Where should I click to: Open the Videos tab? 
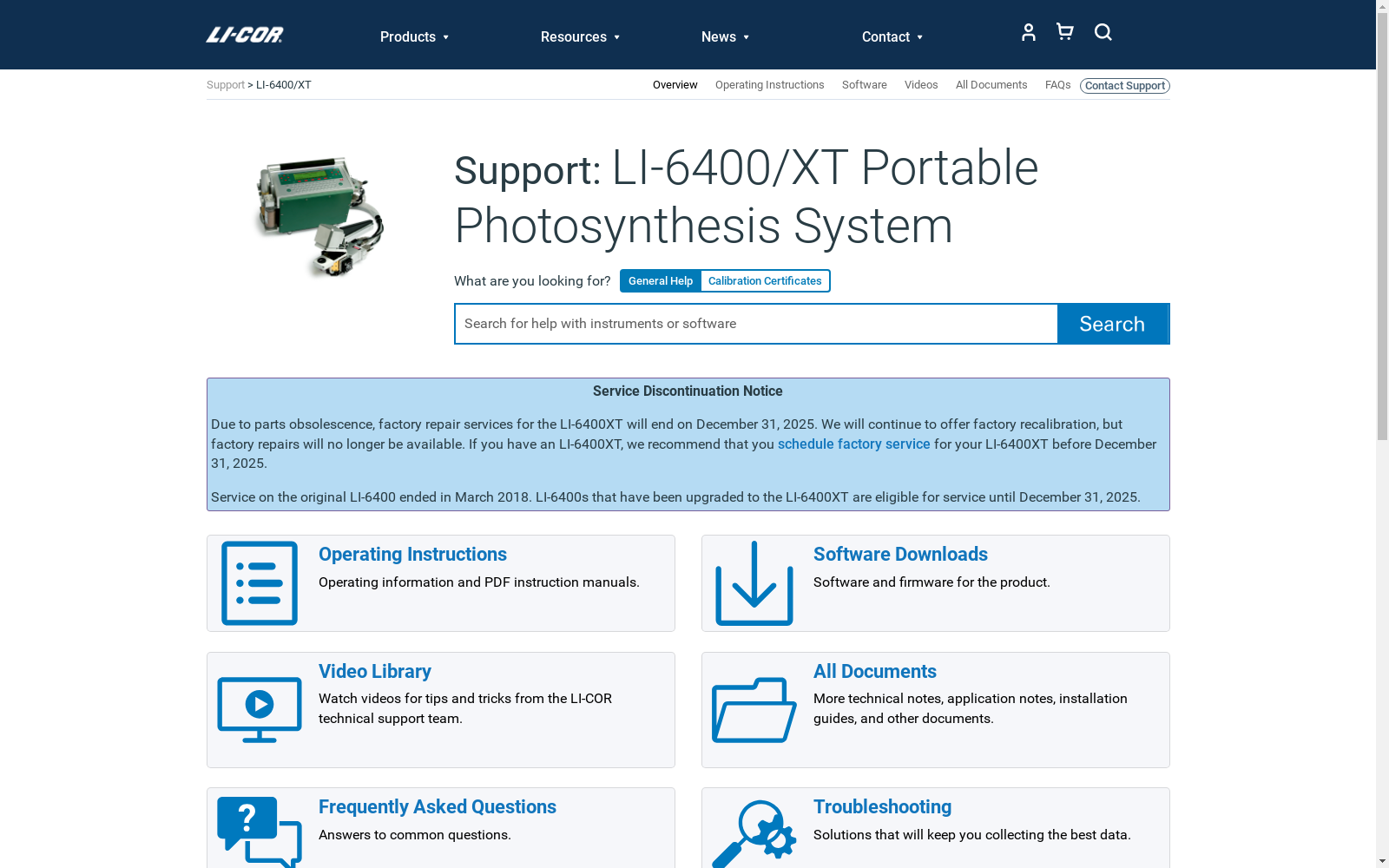[921, 85]
